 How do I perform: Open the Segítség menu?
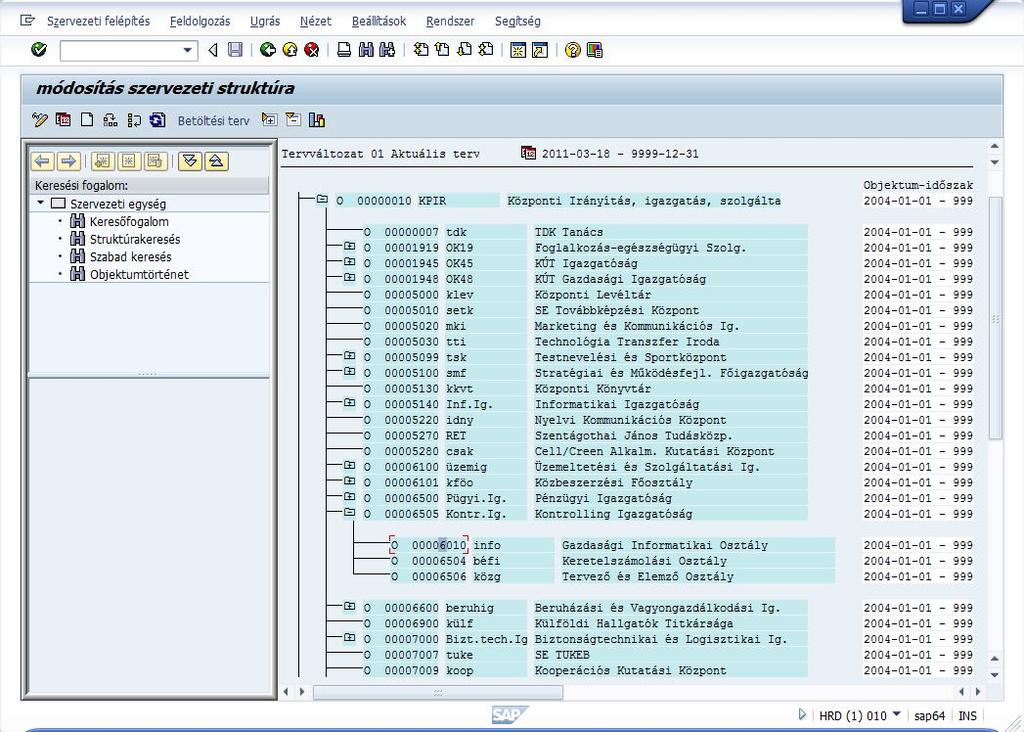[x=517, y=21]
